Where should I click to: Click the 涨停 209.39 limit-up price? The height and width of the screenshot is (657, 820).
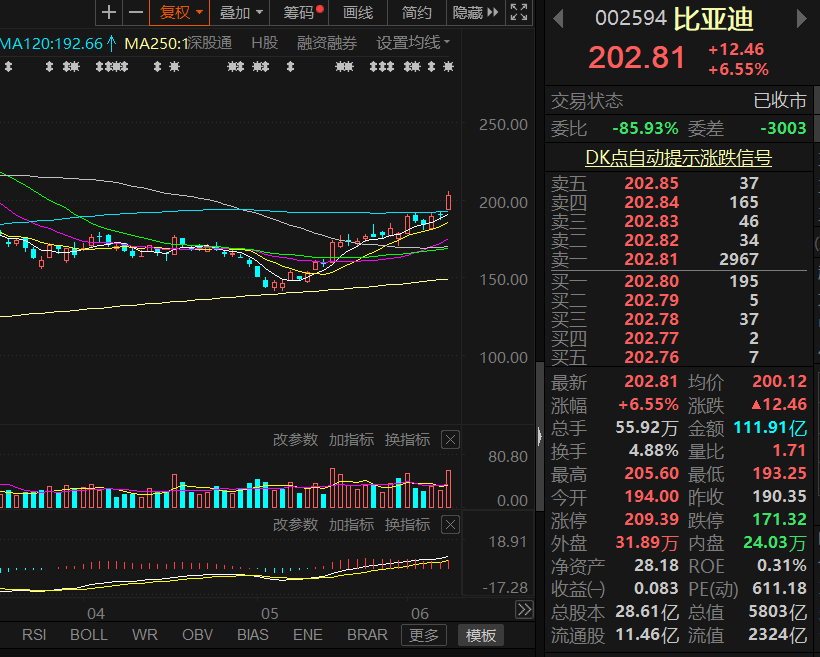(652, 519)
